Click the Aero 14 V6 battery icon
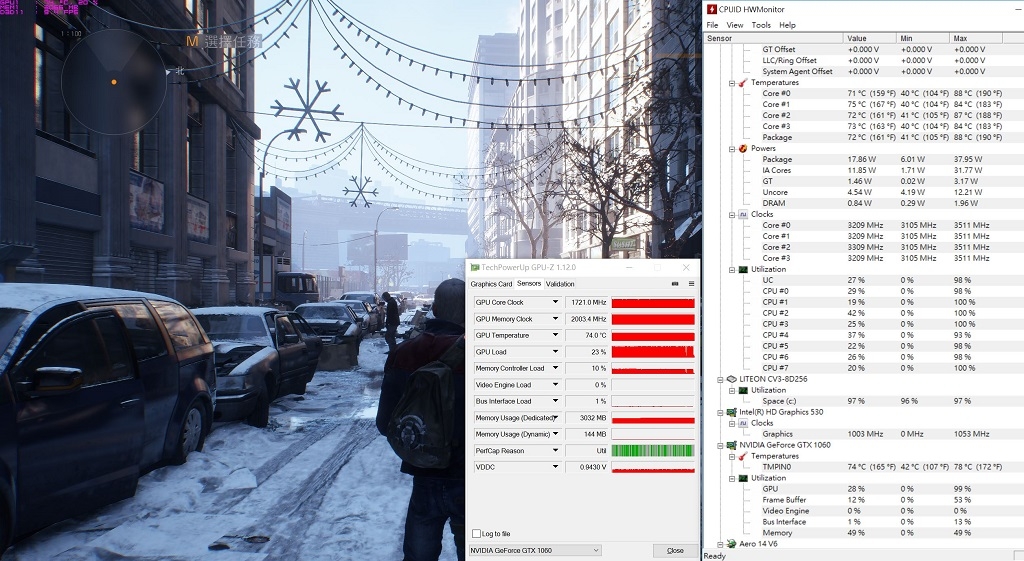This screenshot has height=561, width=1024. [x=731, y=543]
